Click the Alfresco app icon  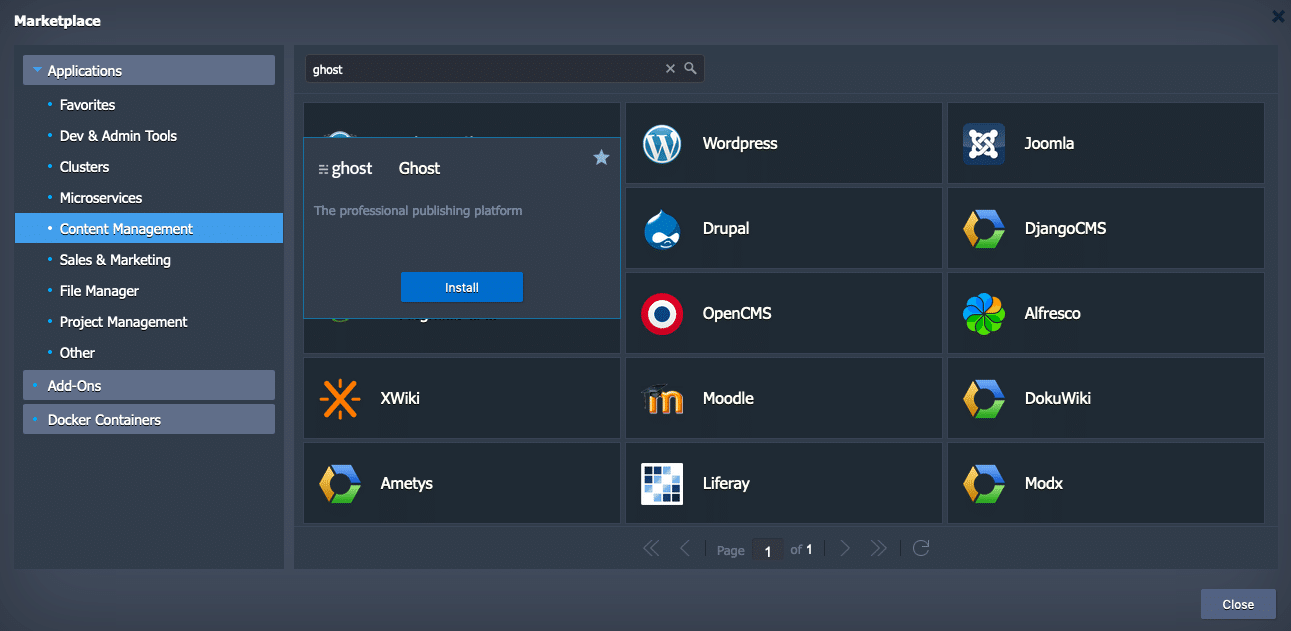(983, 313)
